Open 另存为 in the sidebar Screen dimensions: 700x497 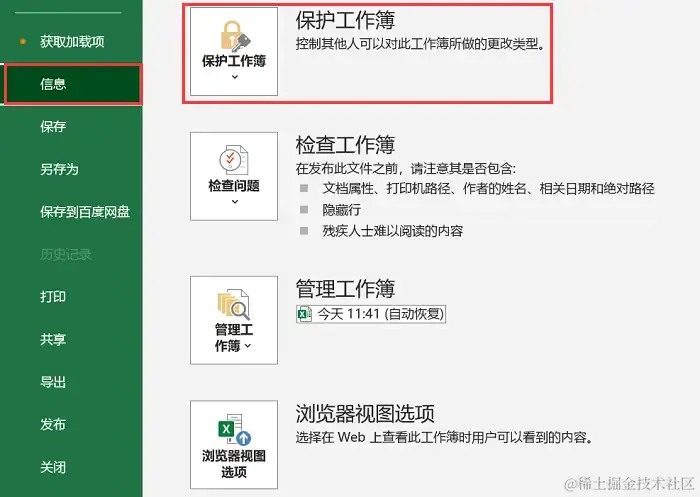pos(59,169)
